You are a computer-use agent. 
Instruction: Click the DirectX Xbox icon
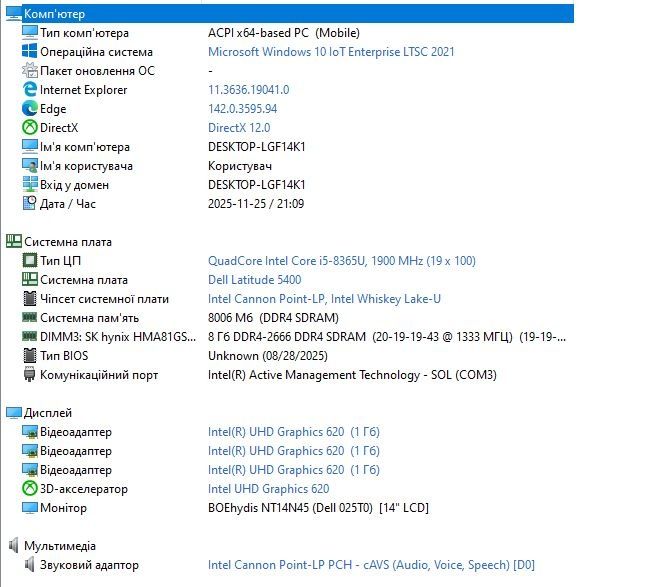point(29,127)
